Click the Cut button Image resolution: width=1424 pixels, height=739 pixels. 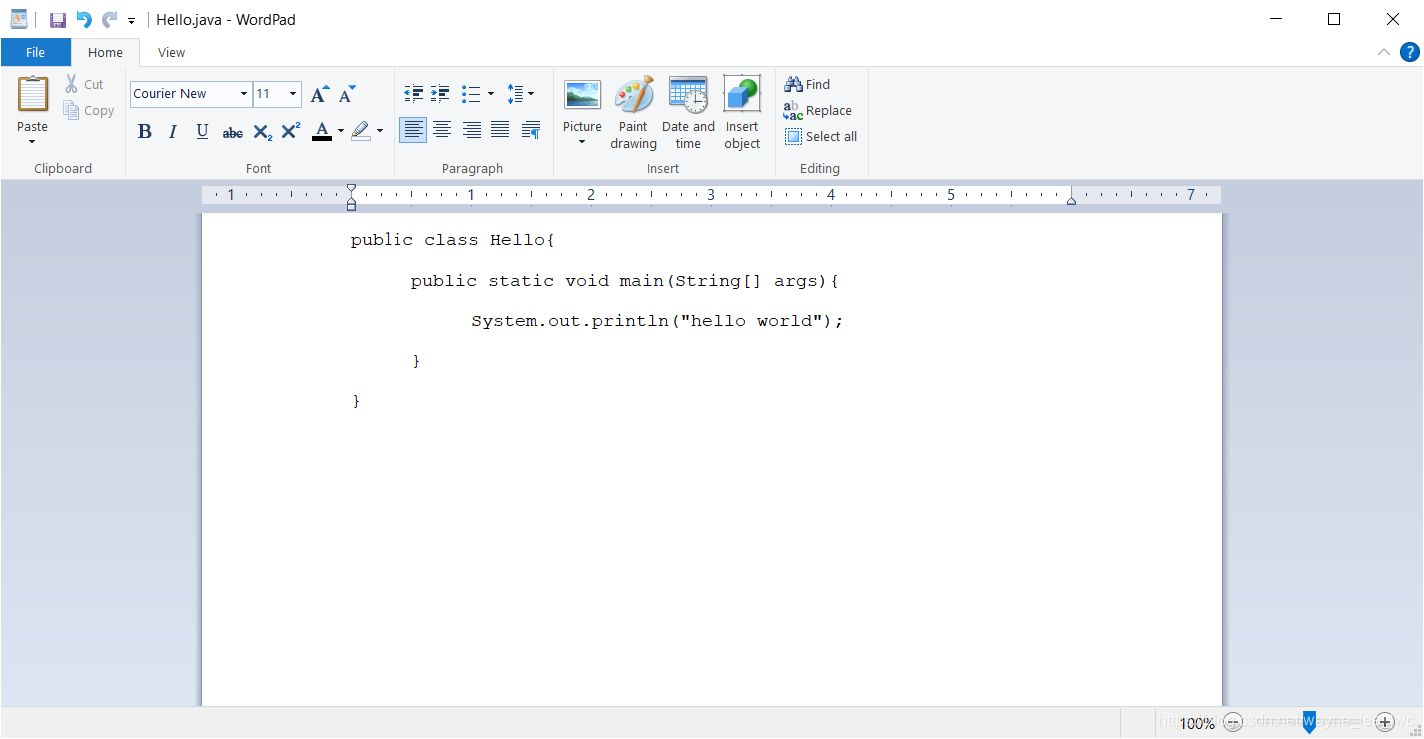click(85, 85)
